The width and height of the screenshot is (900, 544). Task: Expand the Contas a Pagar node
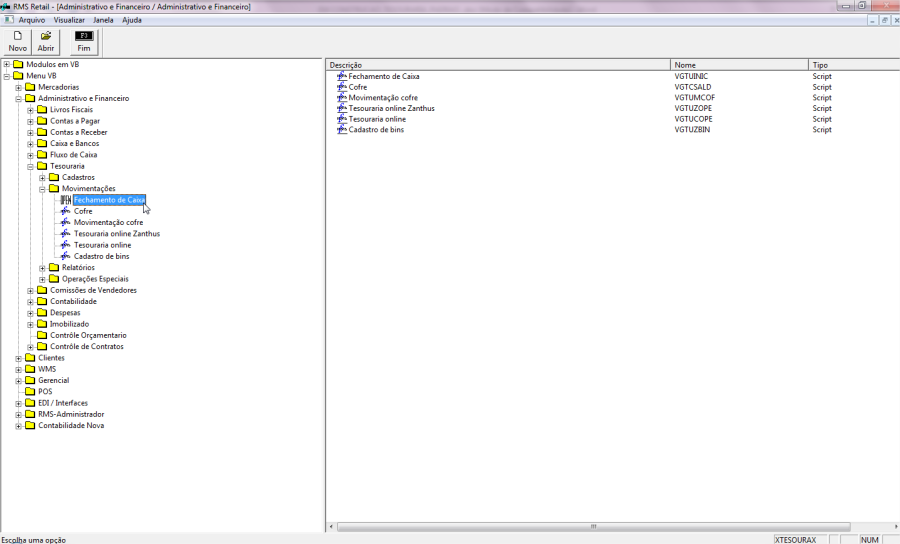point(30,121)
